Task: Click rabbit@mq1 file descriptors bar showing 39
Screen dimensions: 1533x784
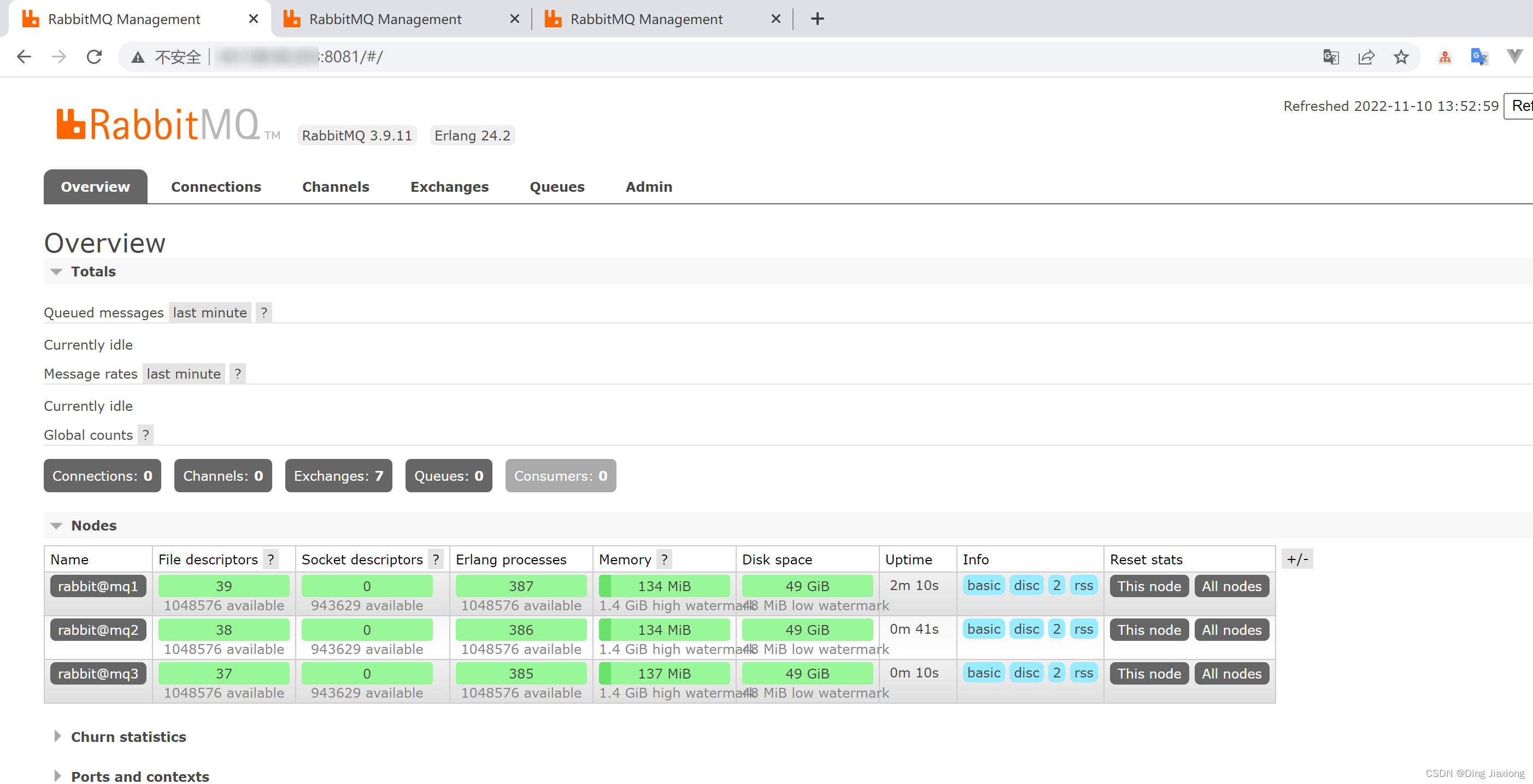Action: pos(224,586)
